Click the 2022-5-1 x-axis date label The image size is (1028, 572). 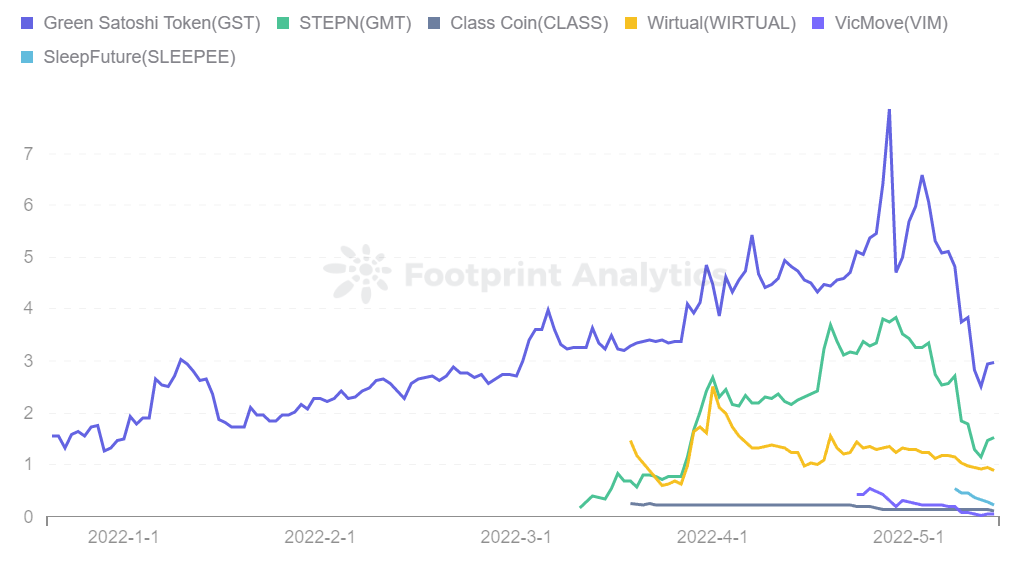[x=909, y=537]
